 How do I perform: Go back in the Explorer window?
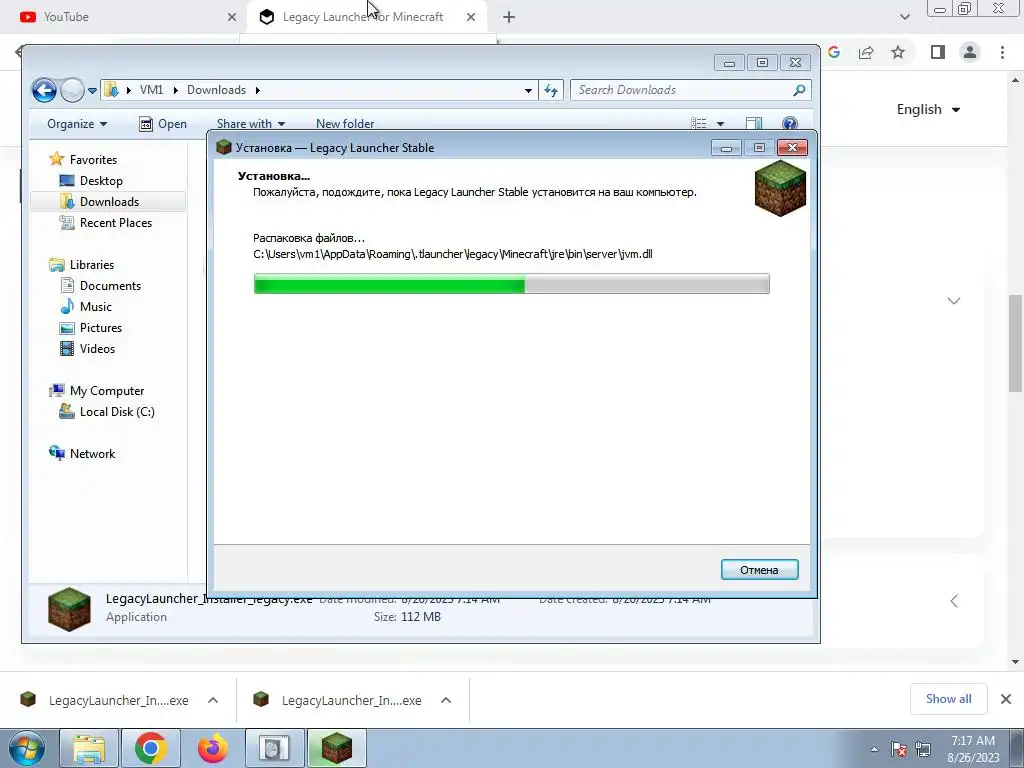[44, 90]
